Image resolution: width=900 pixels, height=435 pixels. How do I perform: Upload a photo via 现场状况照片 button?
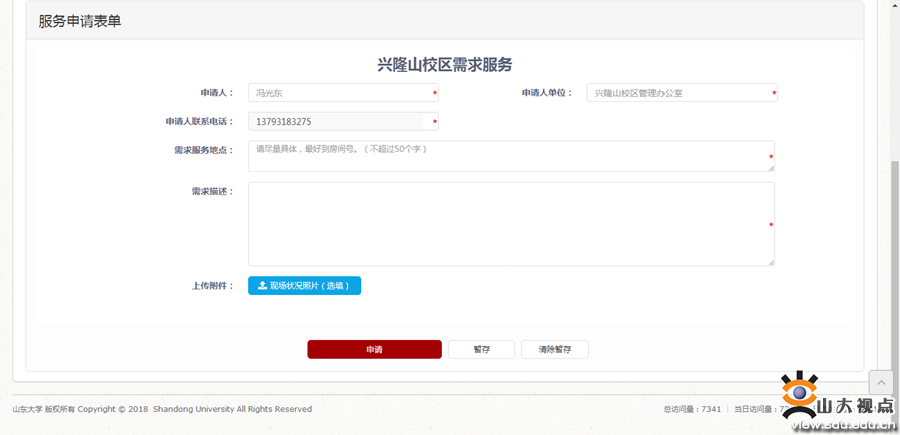[304, 286]
